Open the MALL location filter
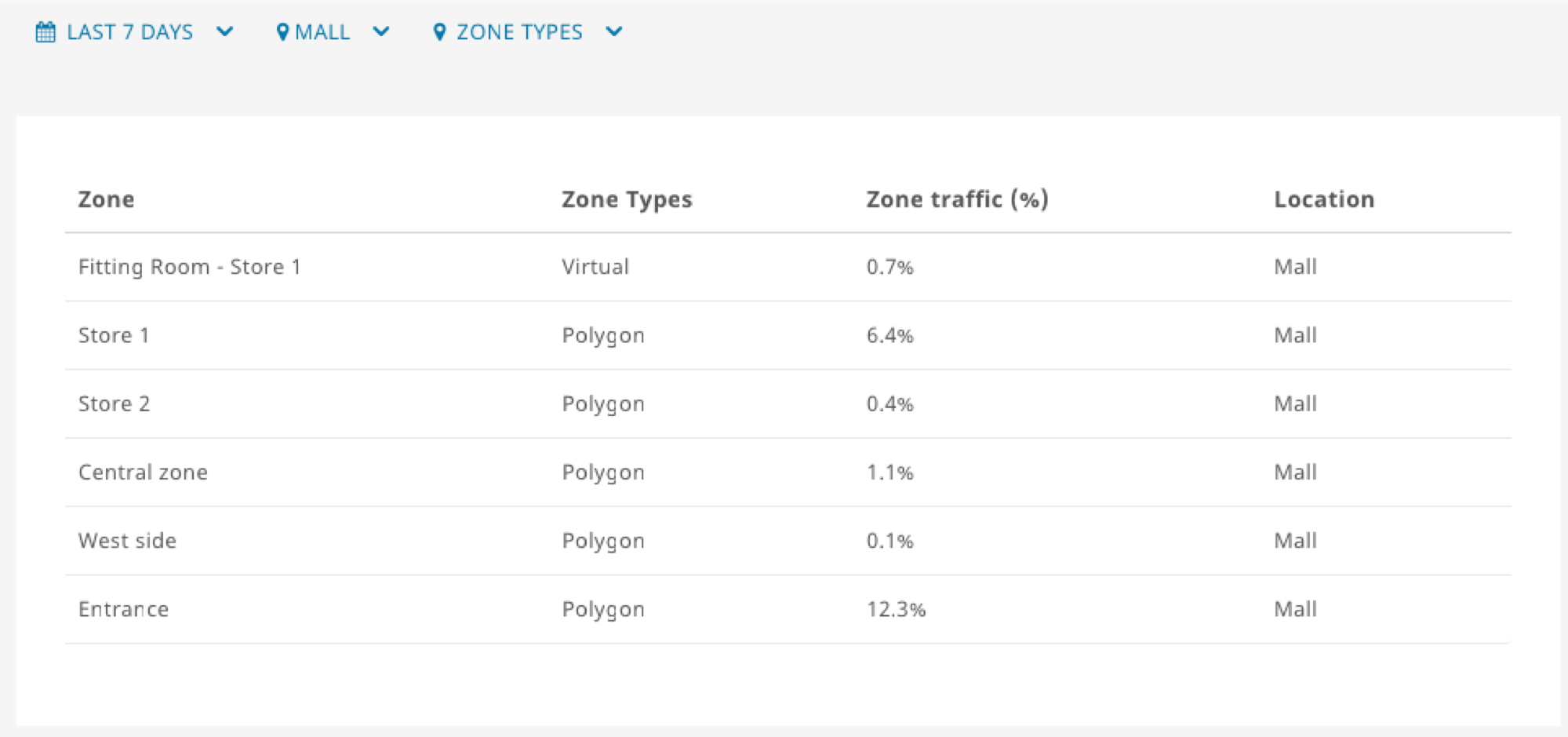 tap(322, 32)
